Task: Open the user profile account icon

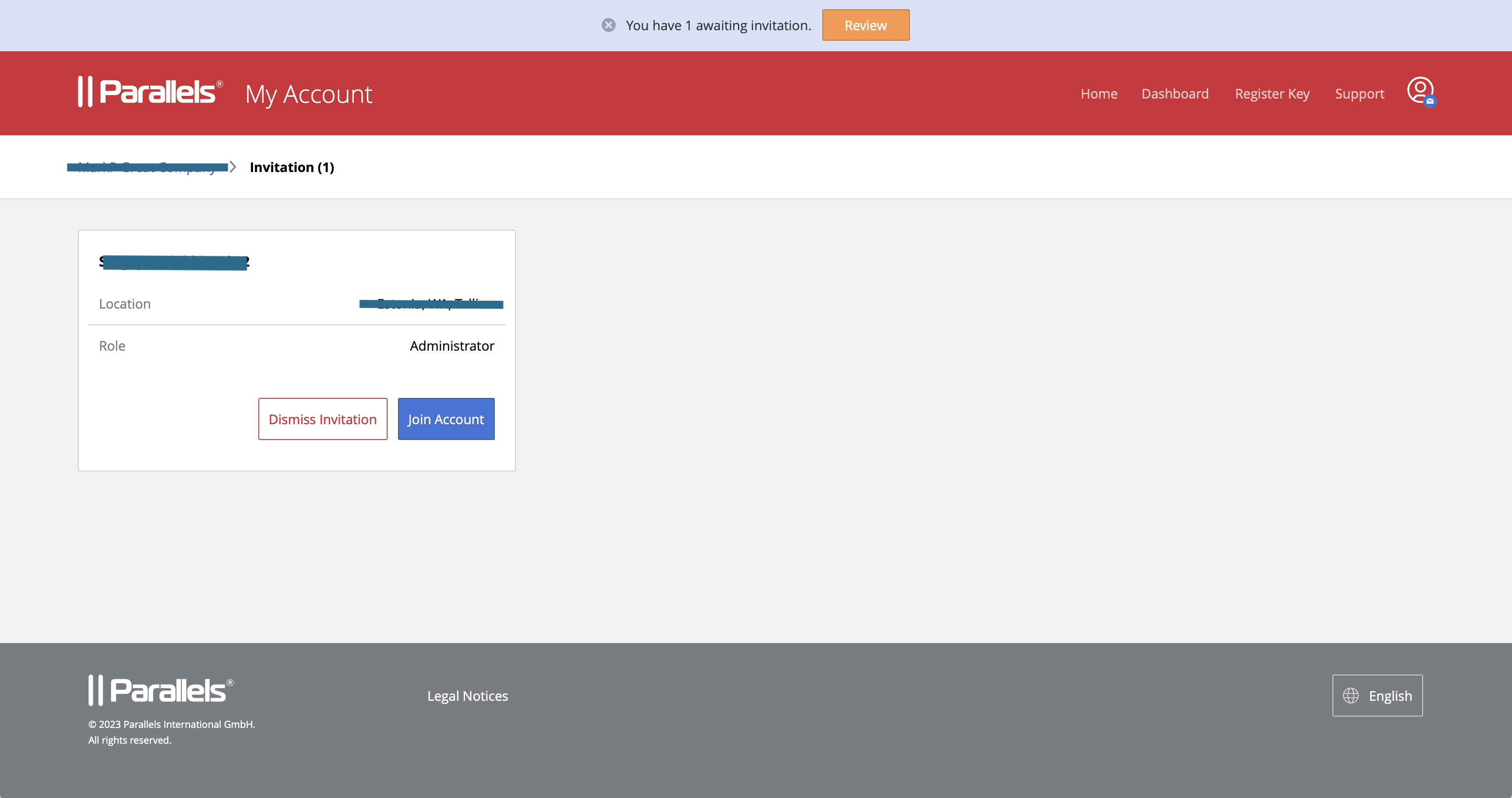Action: pyautogui.click(x=1421, y=91)
